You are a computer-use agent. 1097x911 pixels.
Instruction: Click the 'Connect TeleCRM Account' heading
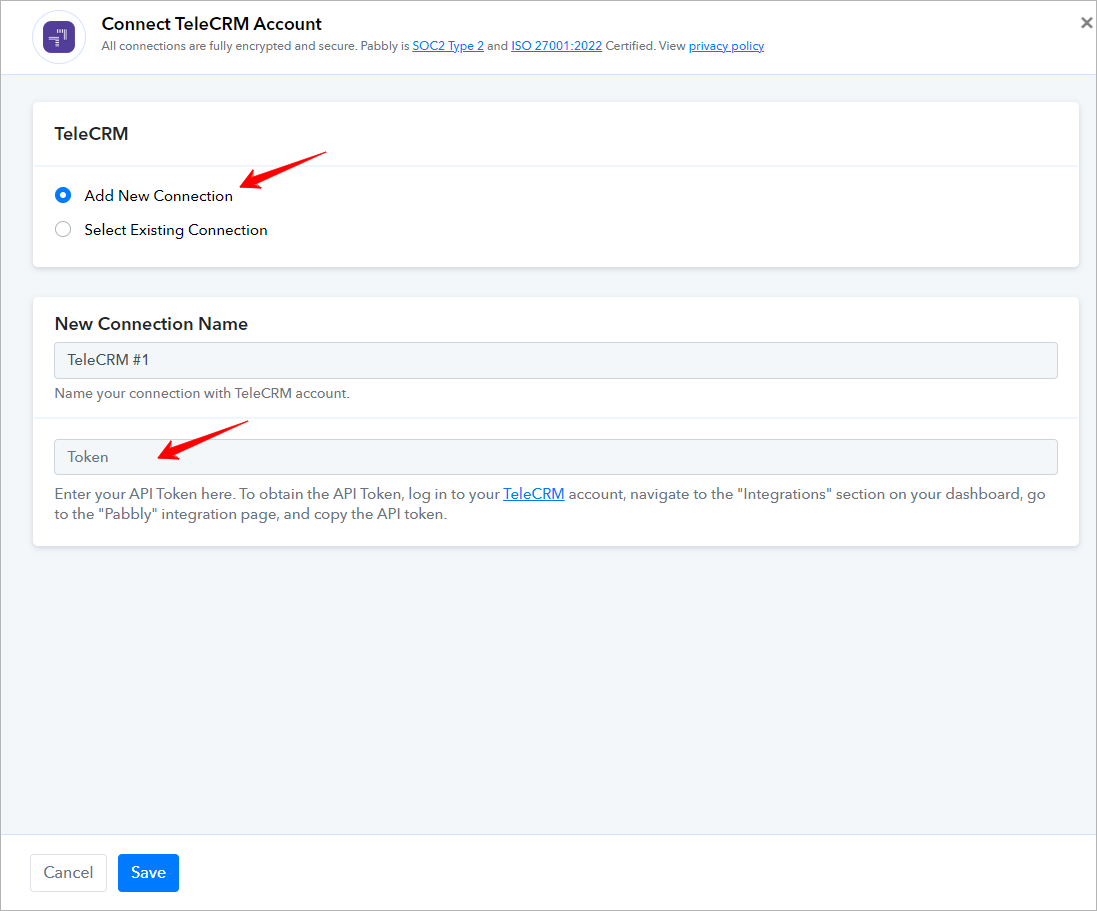(x=211, y=24)
